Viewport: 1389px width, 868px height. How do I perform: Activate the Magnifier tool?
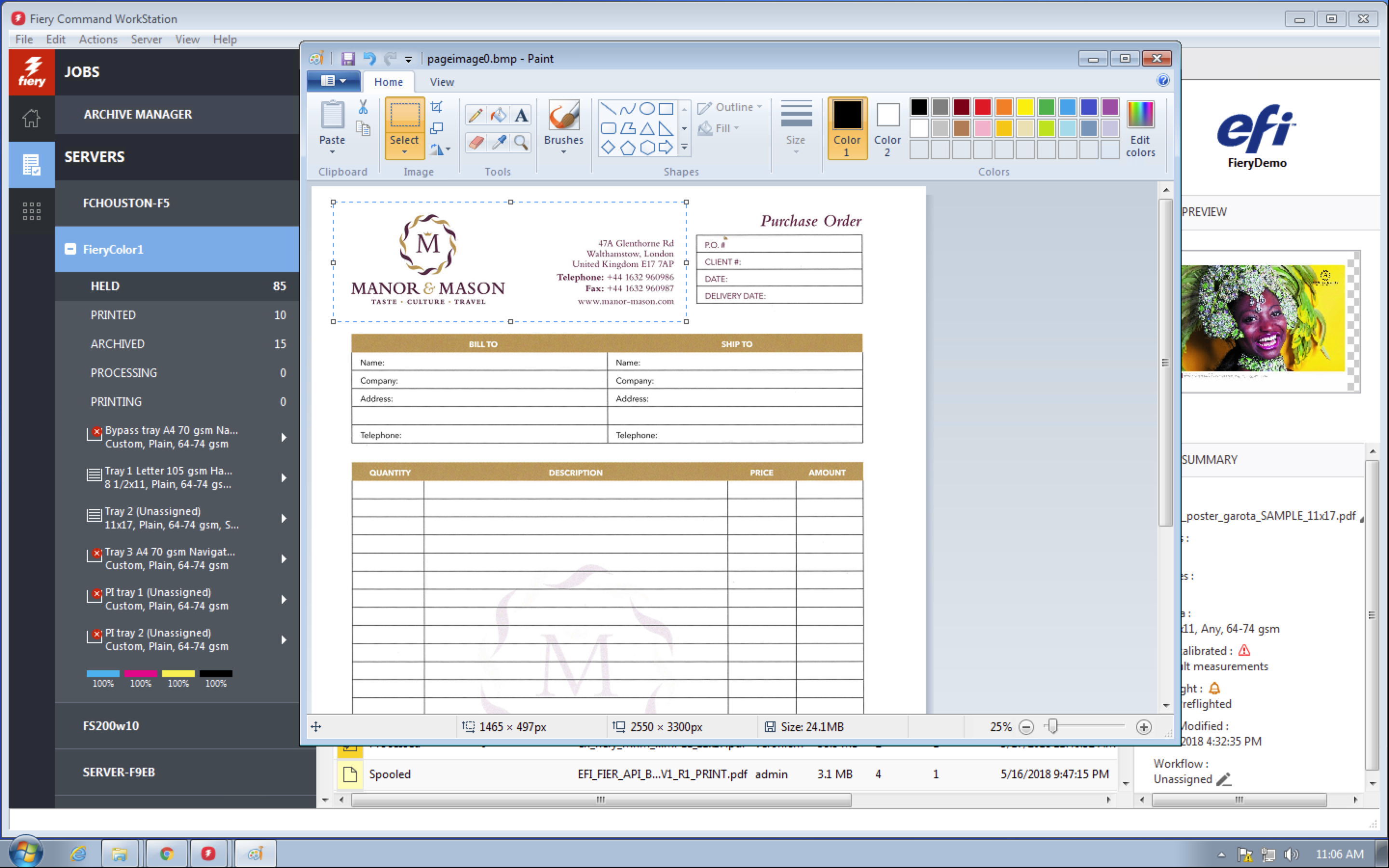click(x=520, y=142)
